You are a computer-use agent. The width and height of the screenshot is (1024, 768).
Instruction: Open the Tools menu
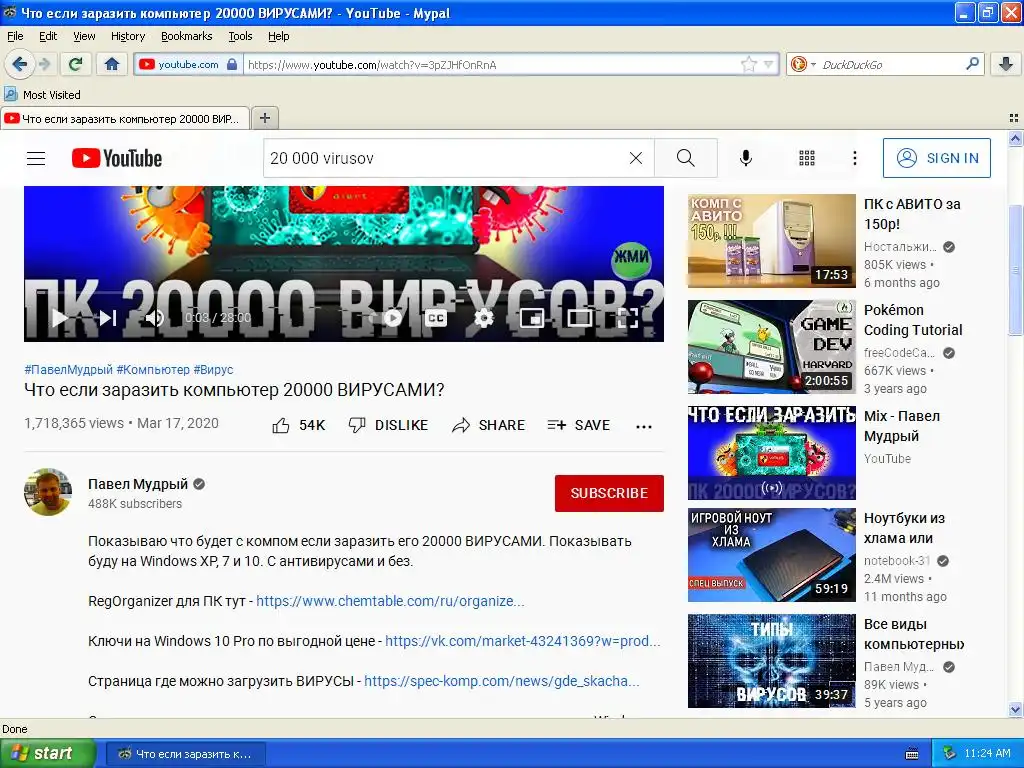240,36
